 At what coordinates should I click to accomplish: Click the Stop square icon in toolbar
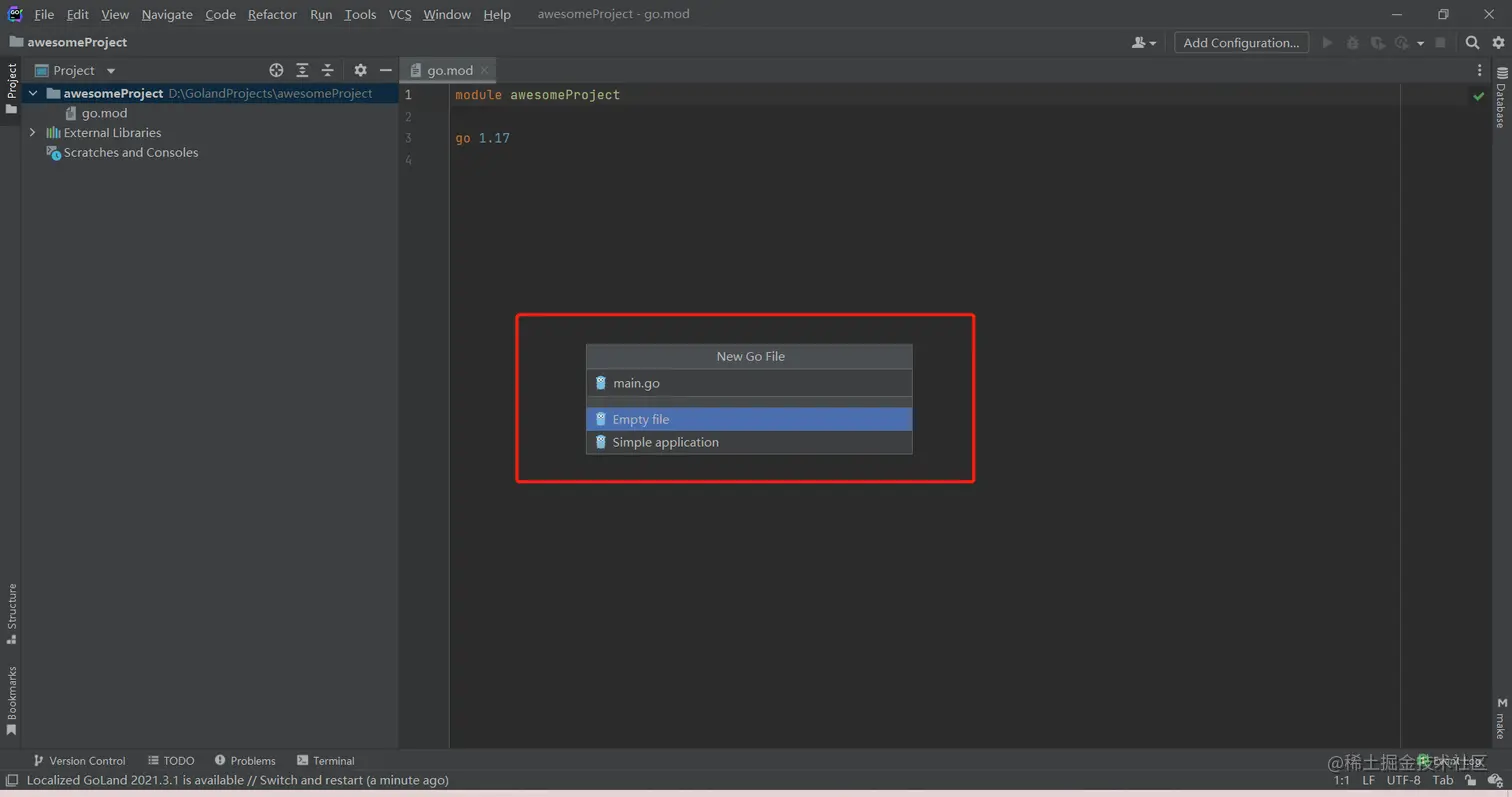pos(1441,43)
